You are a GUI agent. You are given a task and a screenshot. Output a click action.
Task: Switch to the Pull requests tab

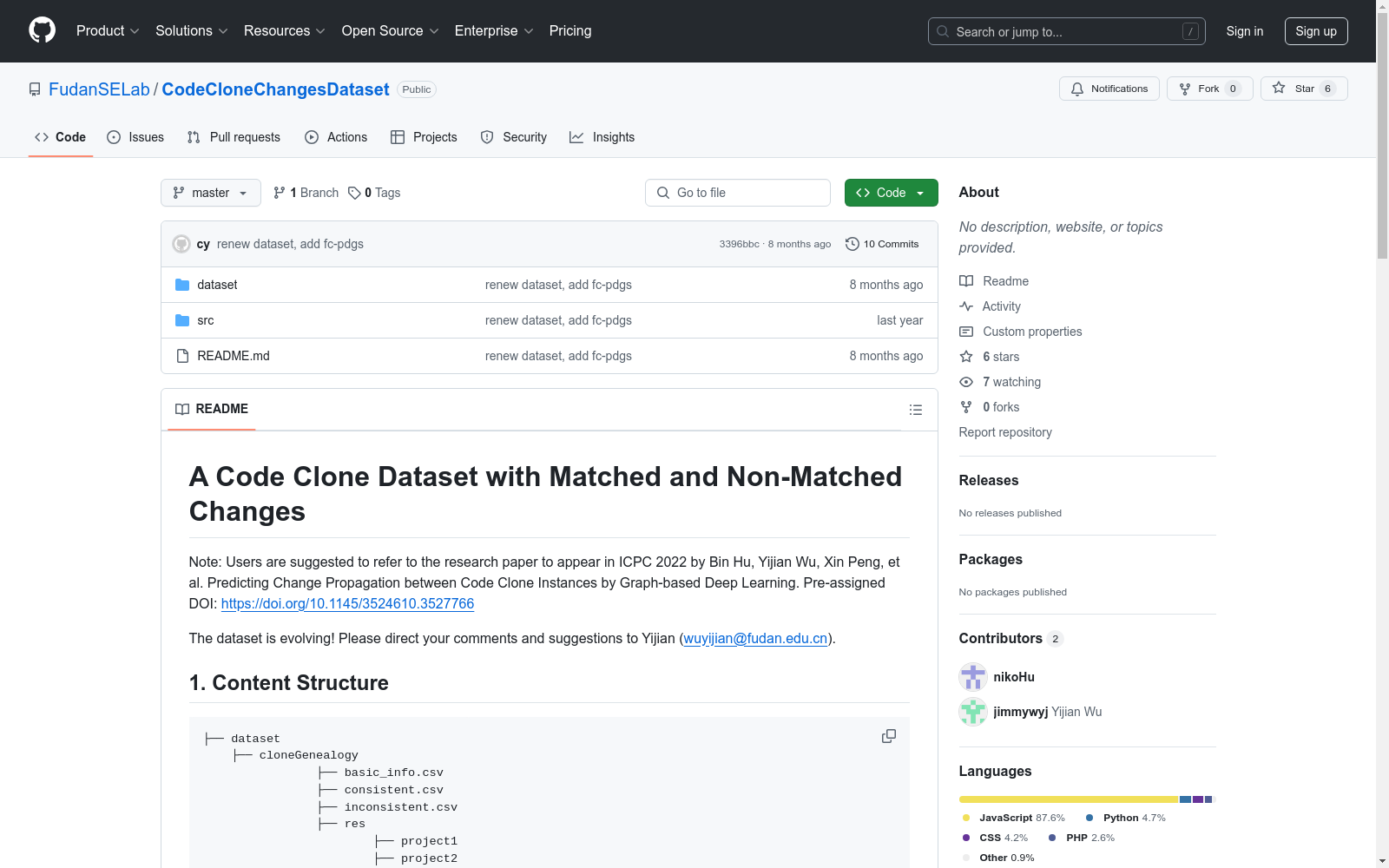[234, 137]
